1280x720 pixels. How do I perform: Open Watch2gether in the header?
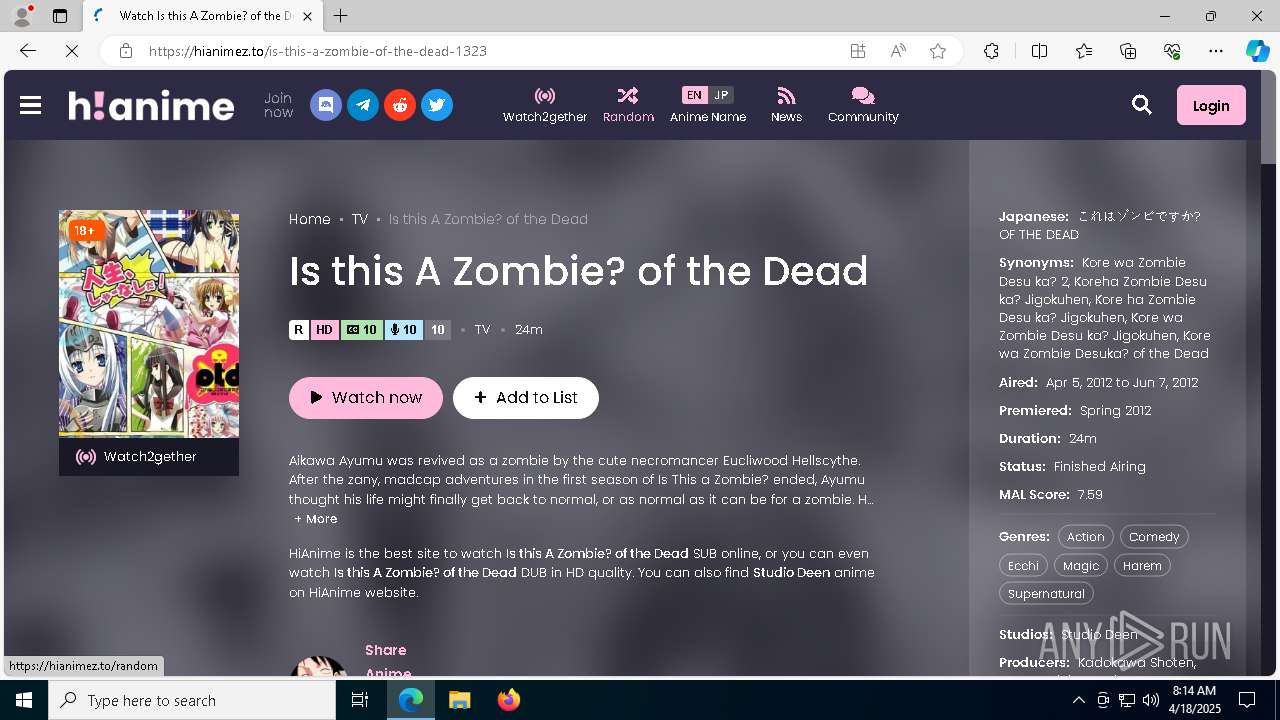(x=545, y=105)
